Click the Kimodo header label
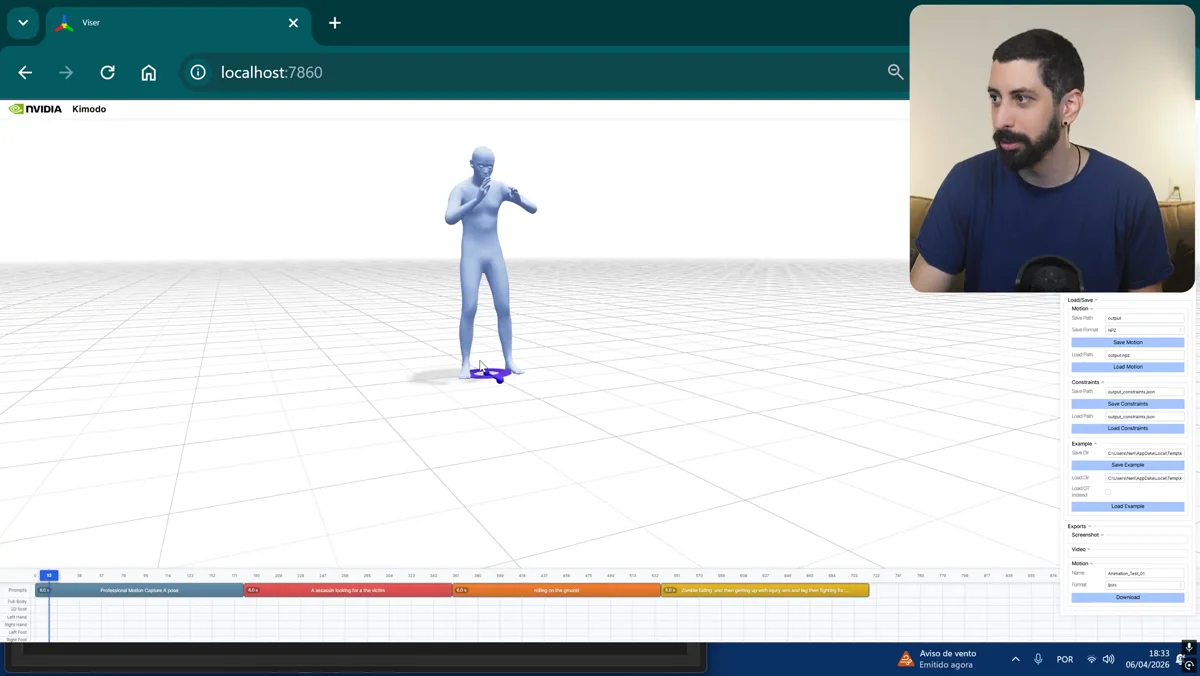This screenshot has height=676, width=1200. [89, 109]
